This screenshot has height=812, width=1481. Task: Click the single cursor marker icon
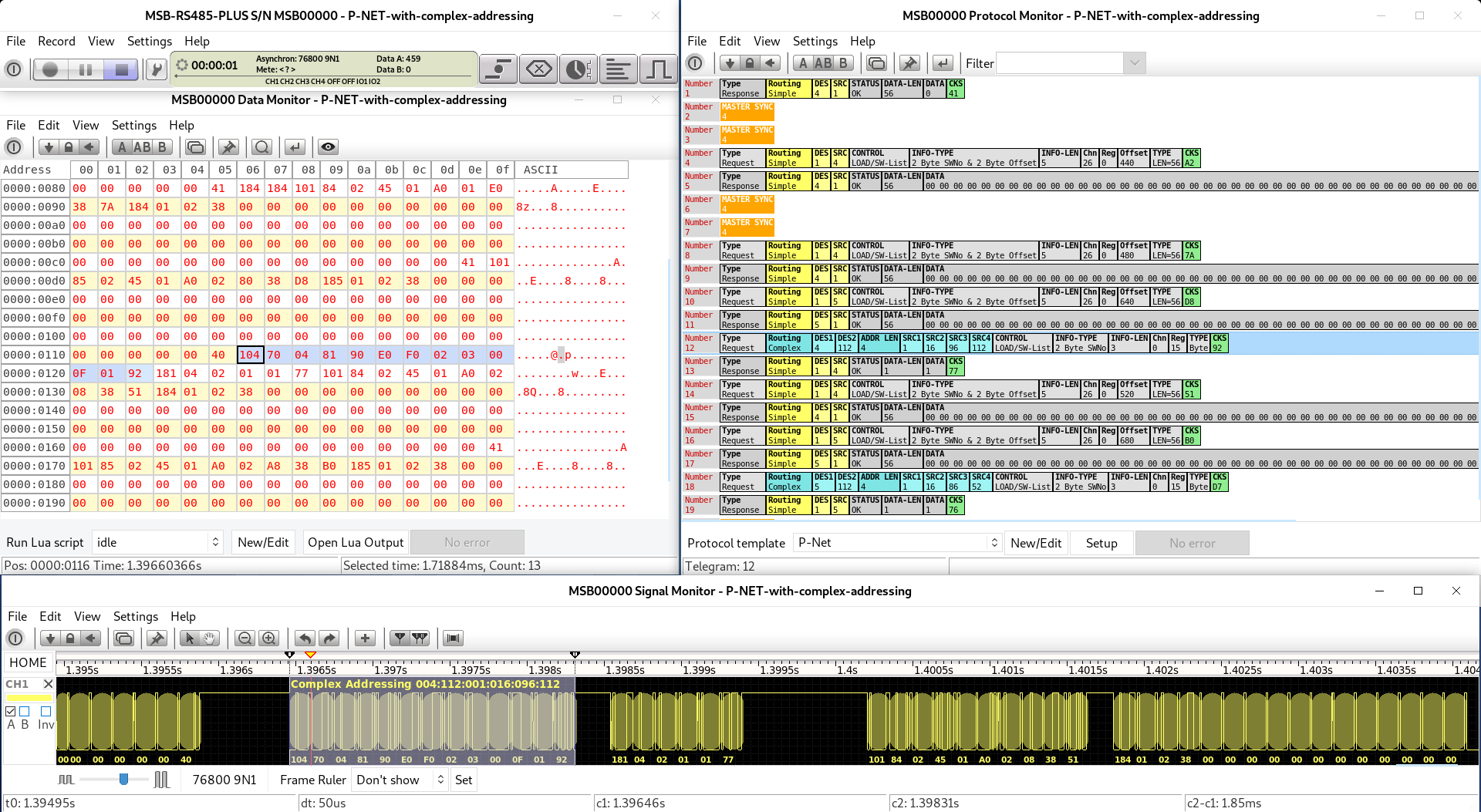(399, 638)
